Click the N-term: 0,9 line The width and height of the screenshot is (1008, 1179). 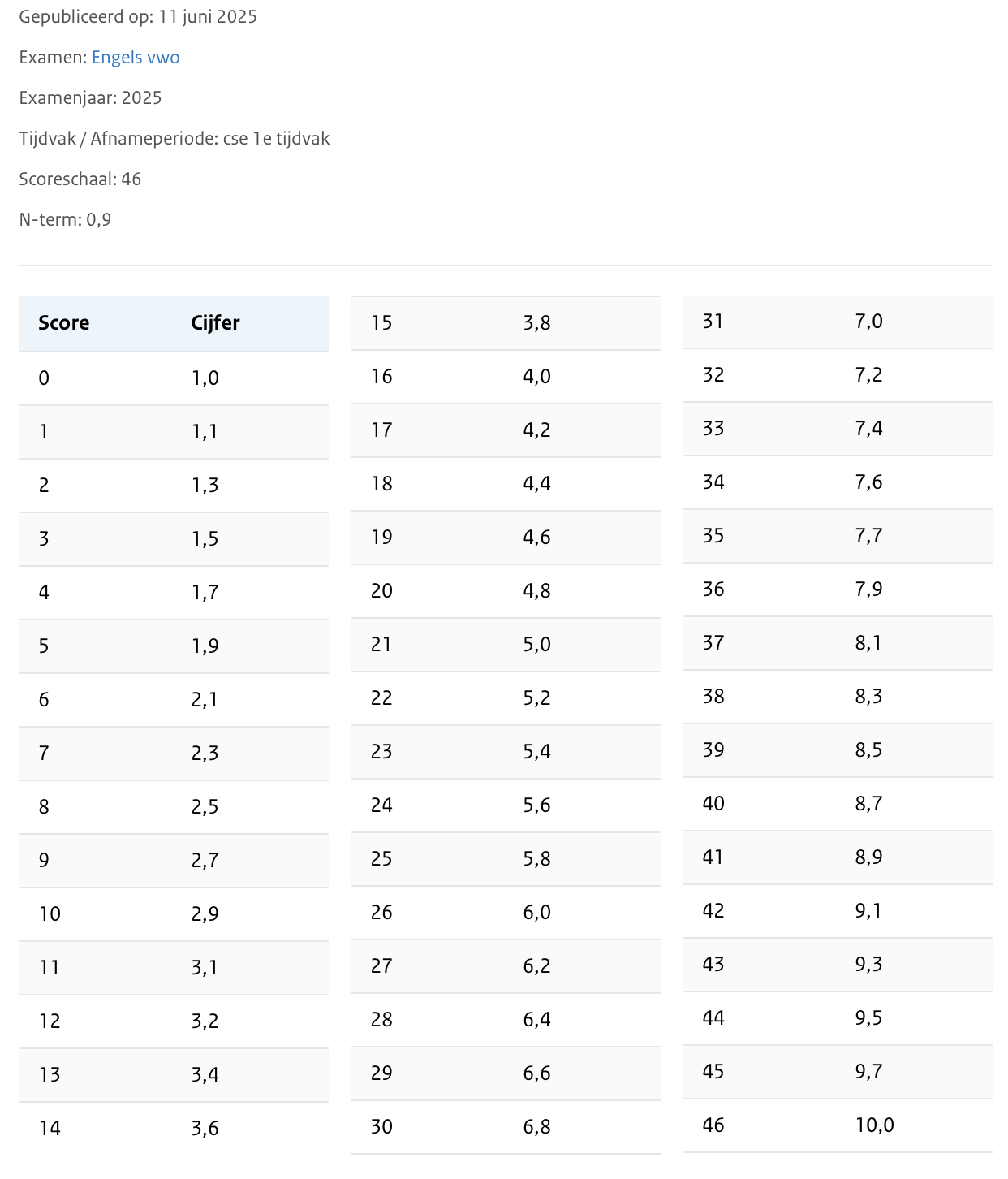65,220
